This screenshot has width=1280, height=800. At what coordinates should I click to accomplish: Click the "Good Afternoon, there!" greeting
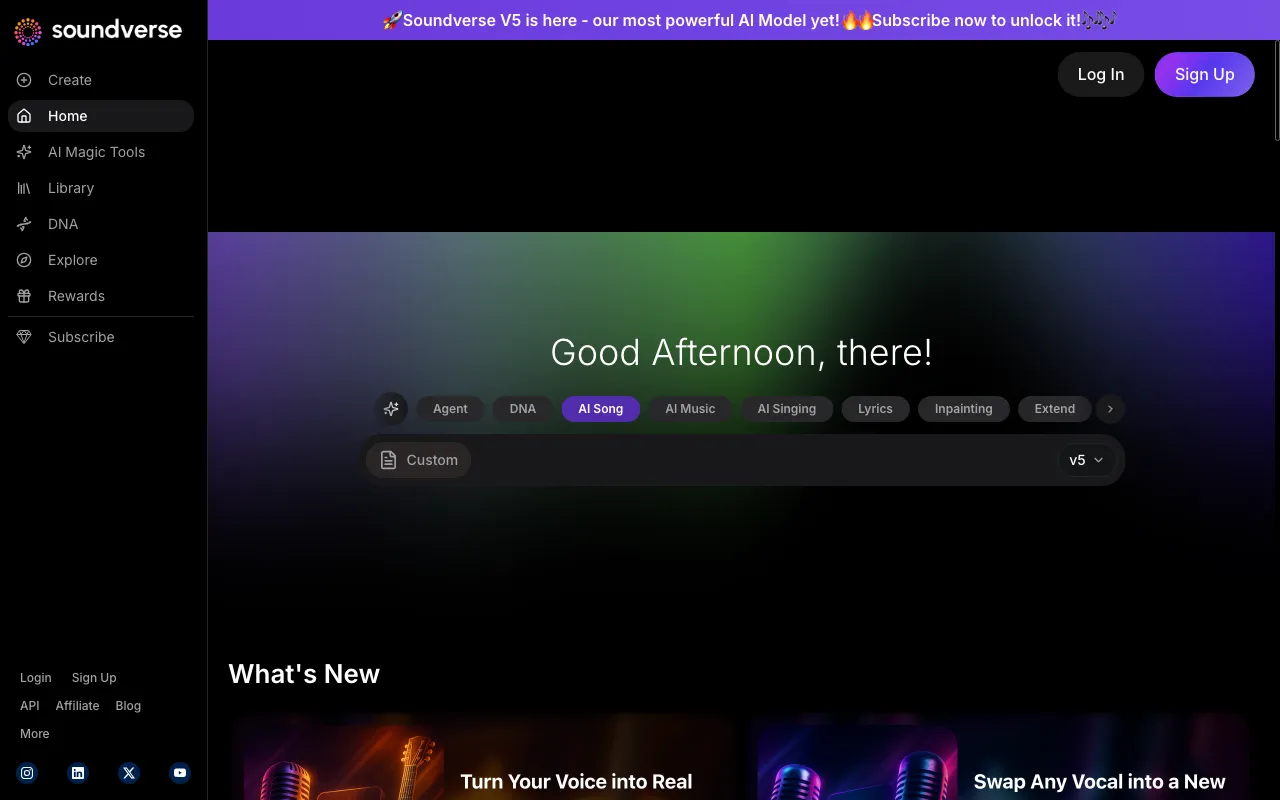[x=742, y=352]
